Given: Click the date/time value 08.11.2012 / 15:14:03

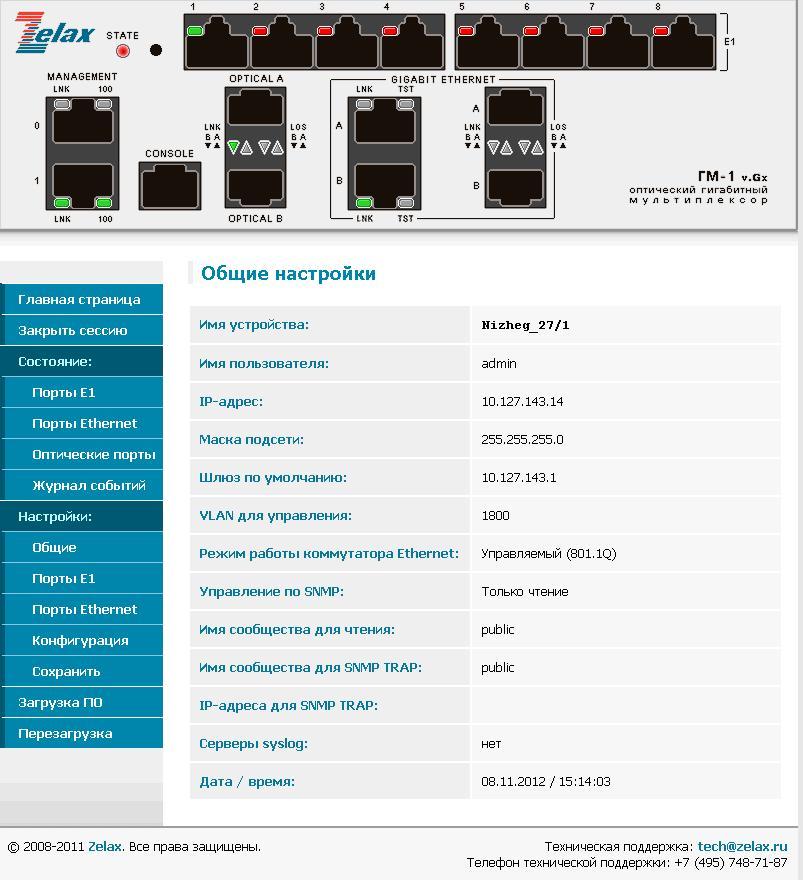Looking at the screenshot, I should (x=545, y=781).
